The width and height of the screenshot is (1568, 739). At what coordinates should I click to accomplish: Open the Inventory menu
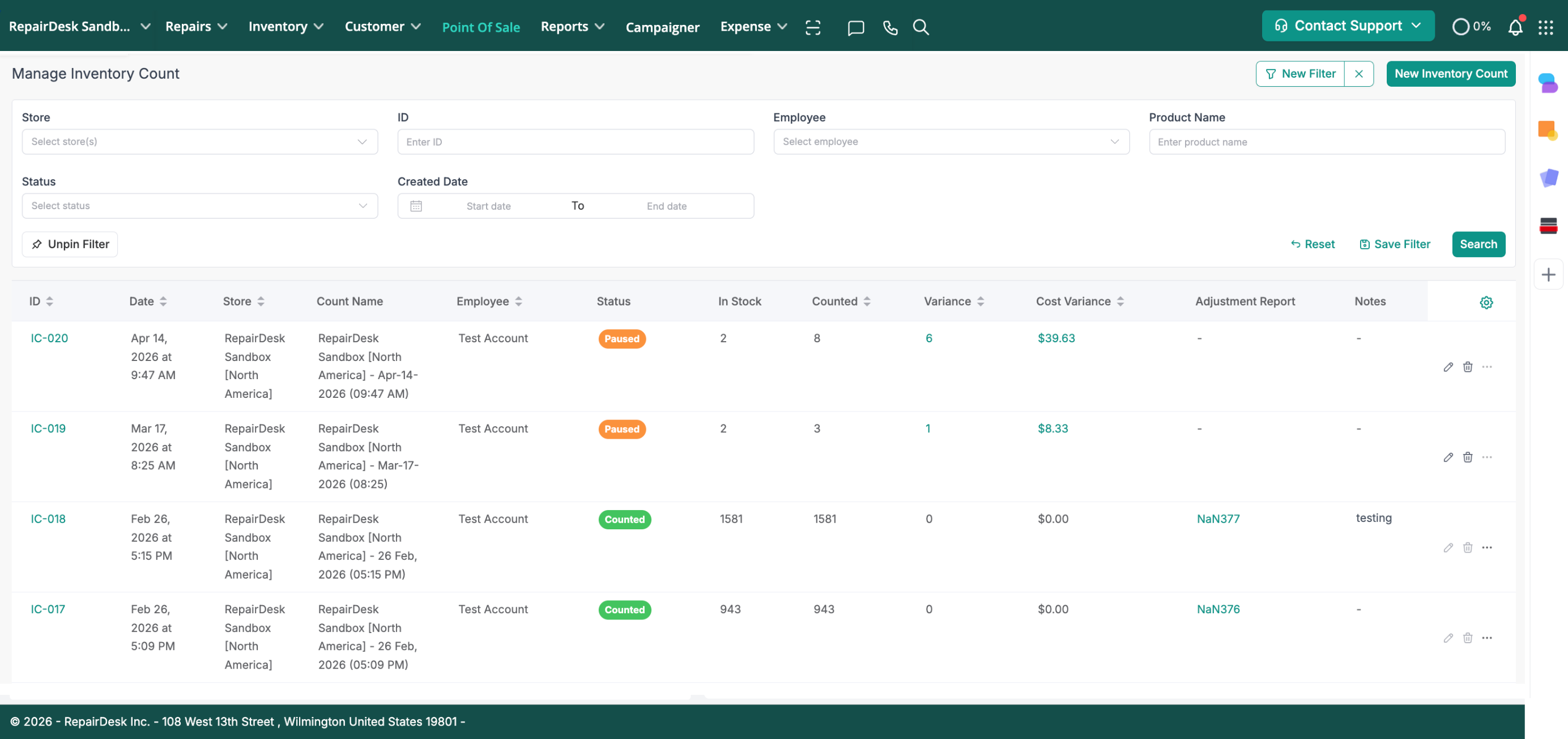[x=286, y=26]
